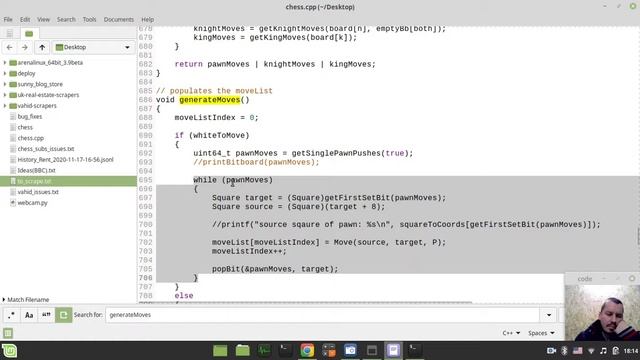Select the chess file in sidebar
The image size is (640, 360).
[68, 127]
